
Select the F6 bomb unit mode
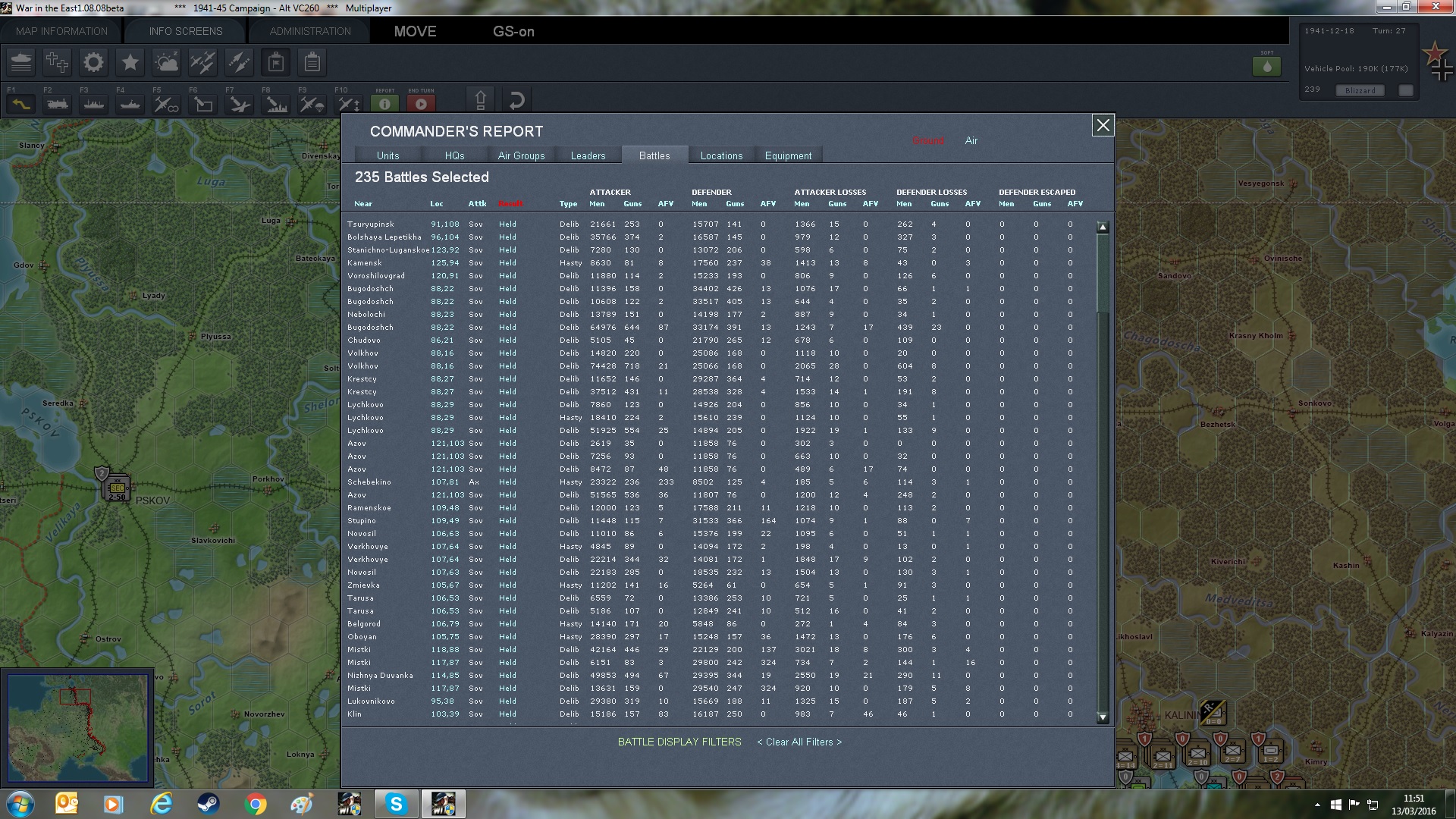point(203,104)
